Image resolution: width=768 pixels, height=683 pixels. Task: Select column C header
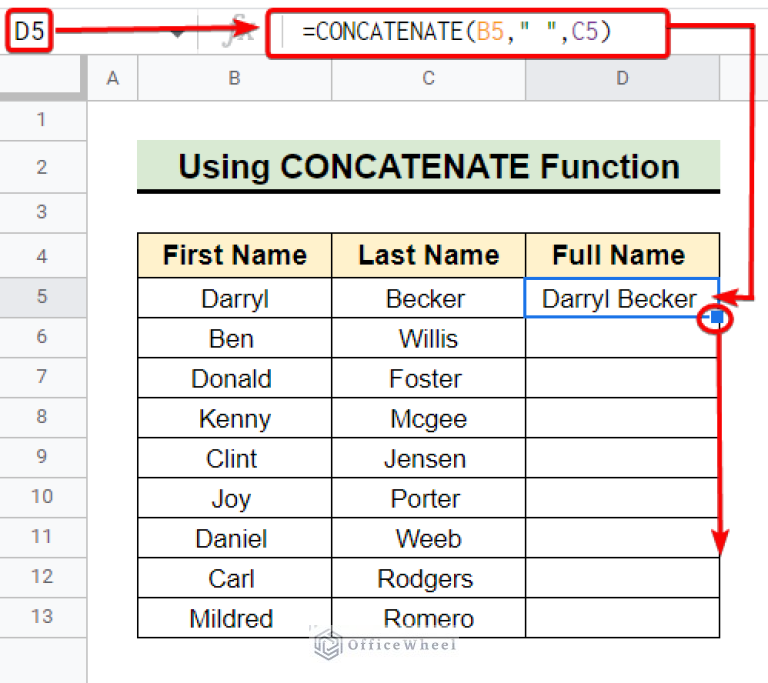point(428,78)
